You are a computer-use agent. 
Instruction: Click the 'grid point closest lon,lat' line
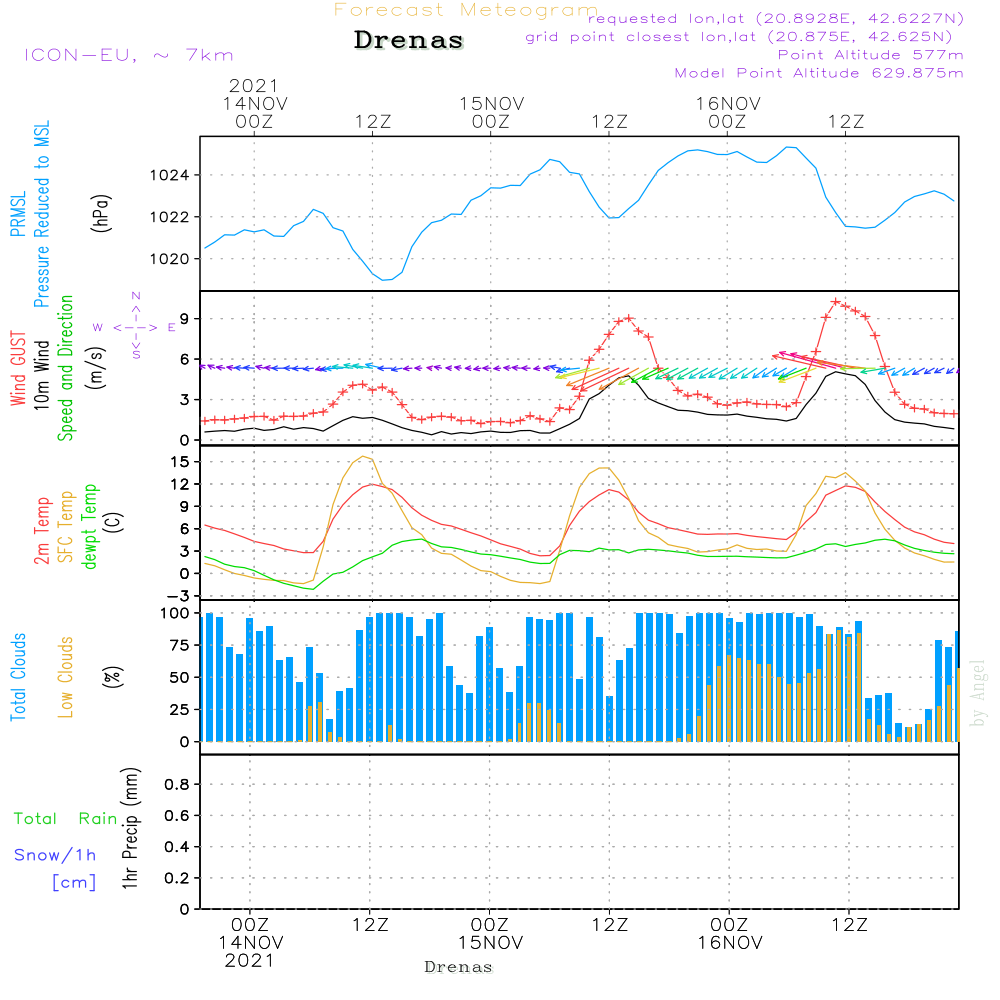(739, 37)
